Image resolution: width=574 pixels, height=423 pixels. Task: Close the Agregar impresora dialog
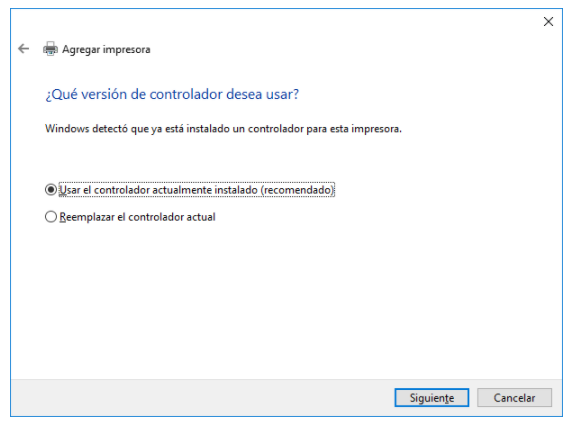pyautogui.click(x=548, y=22)
